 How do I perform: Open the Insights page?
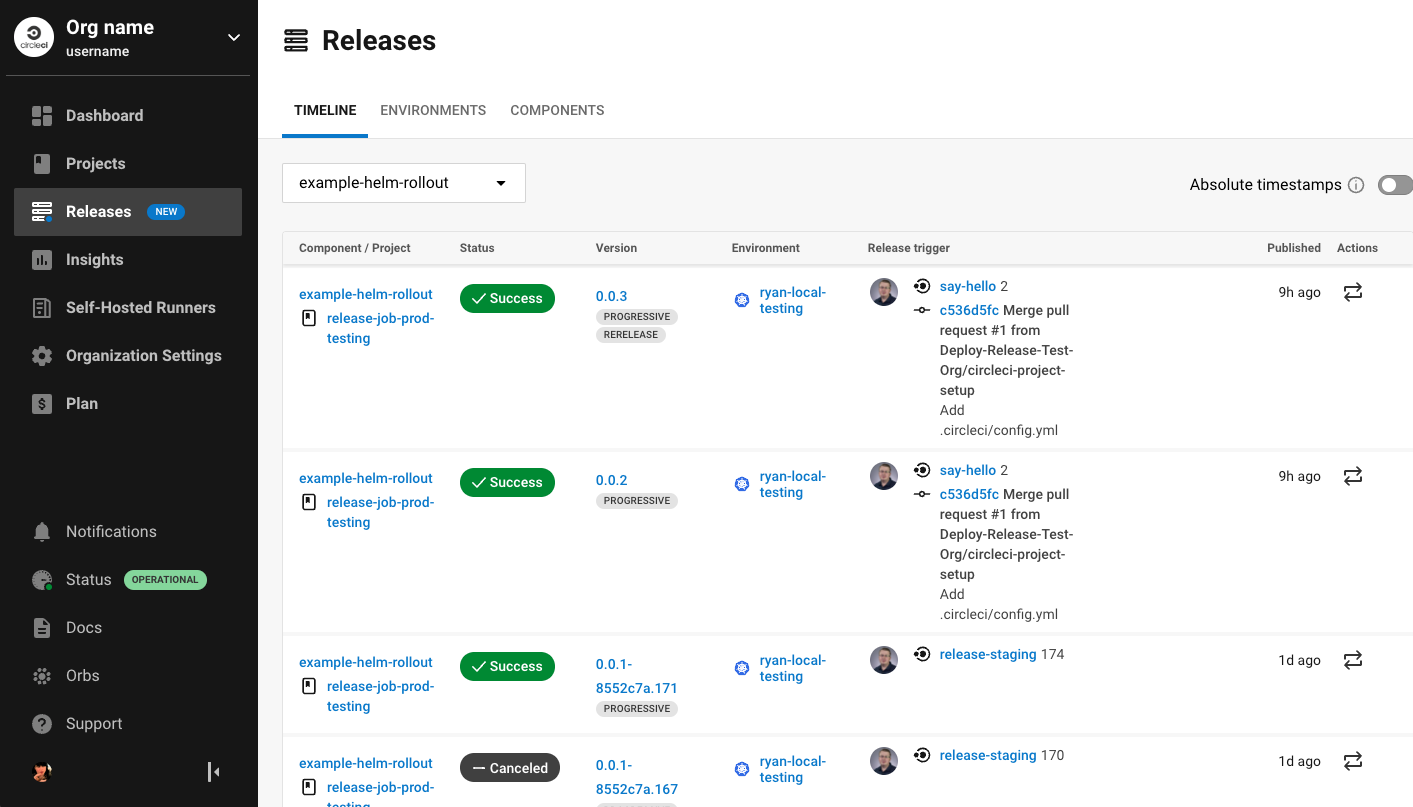[x=95, y=259]
